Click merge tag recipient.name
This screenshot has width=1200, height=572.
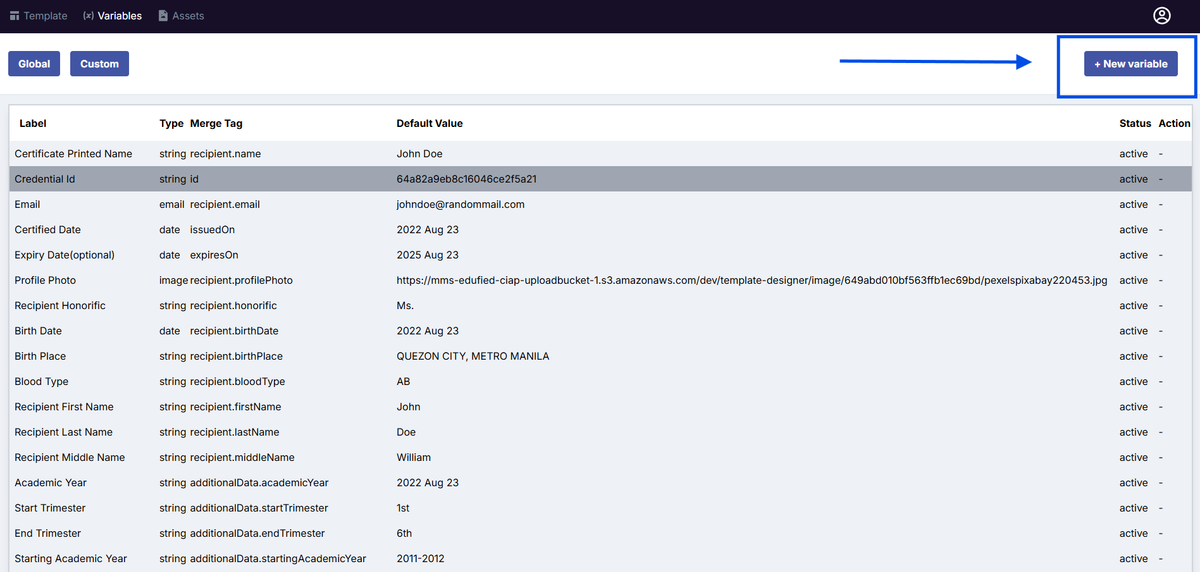point(225,154)
